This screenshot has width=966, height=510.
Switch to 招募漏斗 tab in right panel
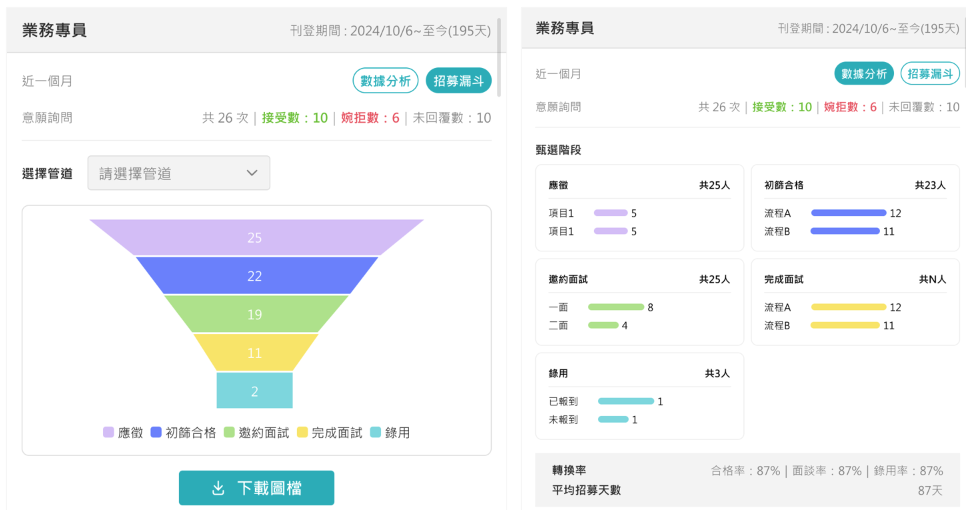pos(930,74)
